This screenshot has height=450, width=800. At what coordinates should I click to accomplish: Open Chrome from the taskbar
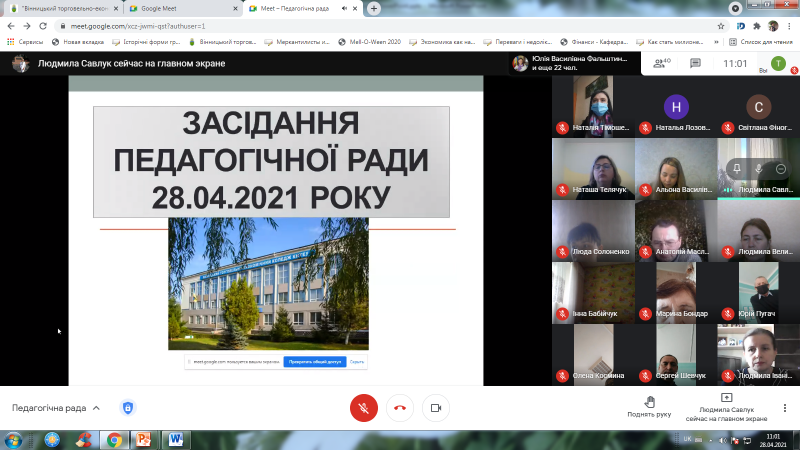click(x=114, y=440)
